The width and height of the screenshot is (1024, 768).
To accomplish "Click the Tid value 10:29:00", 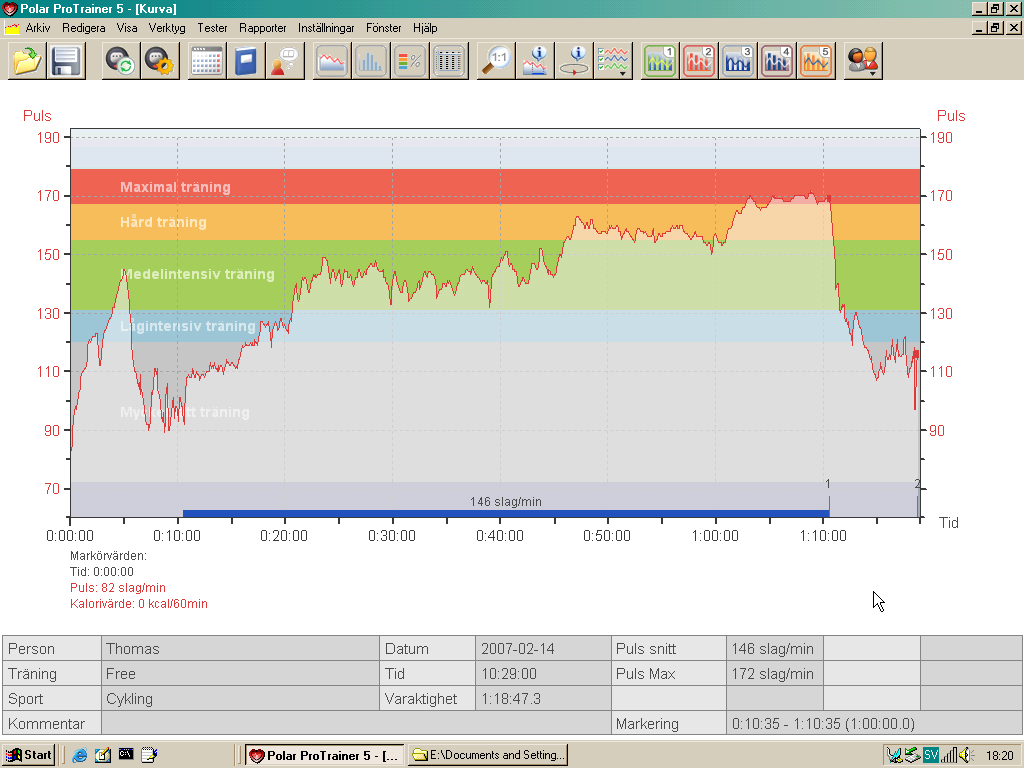I will (x=543, y=673).
